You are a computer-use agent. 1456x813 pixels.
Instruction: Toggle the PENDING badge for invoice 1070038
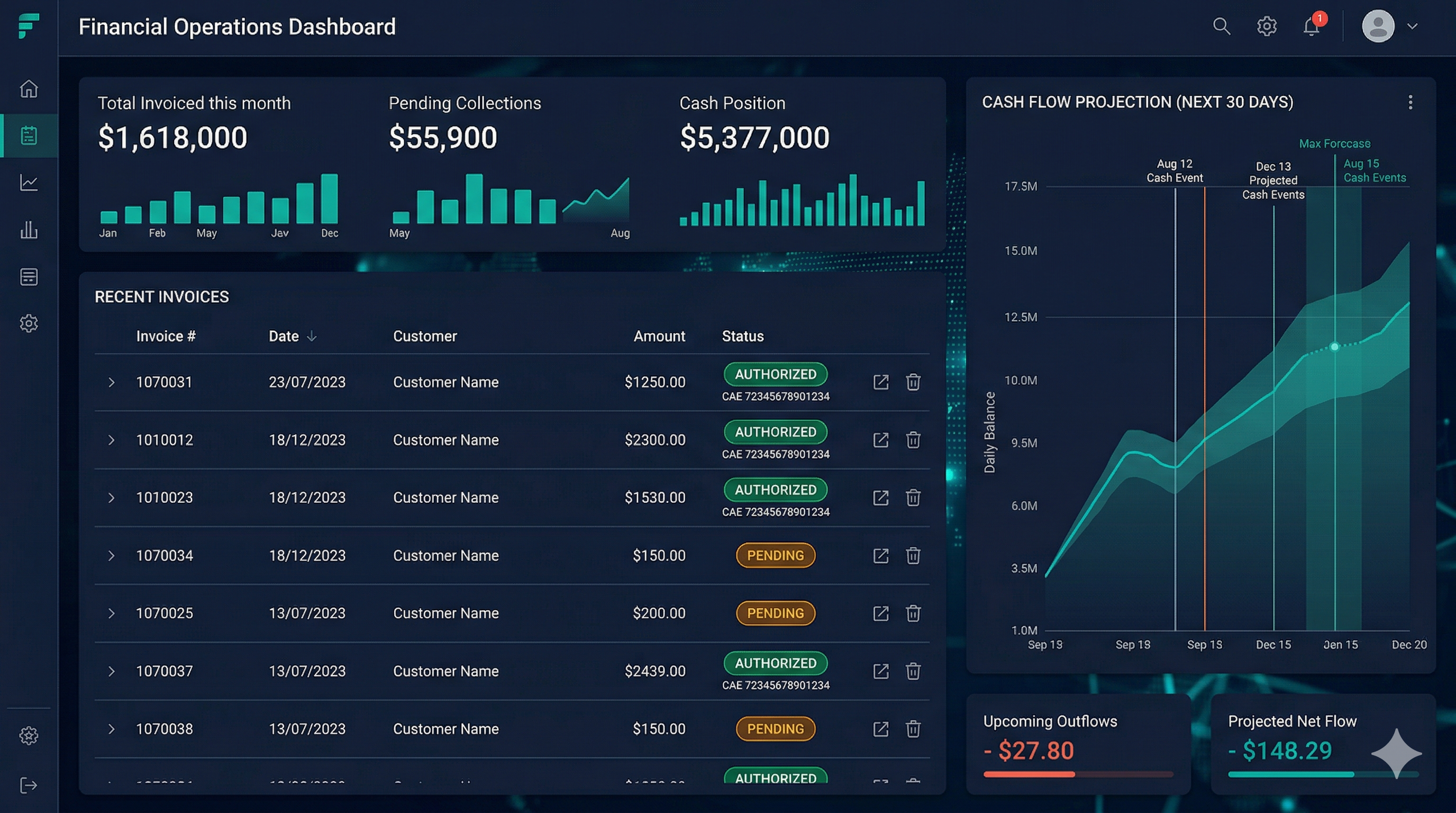(x=775, y=729)
